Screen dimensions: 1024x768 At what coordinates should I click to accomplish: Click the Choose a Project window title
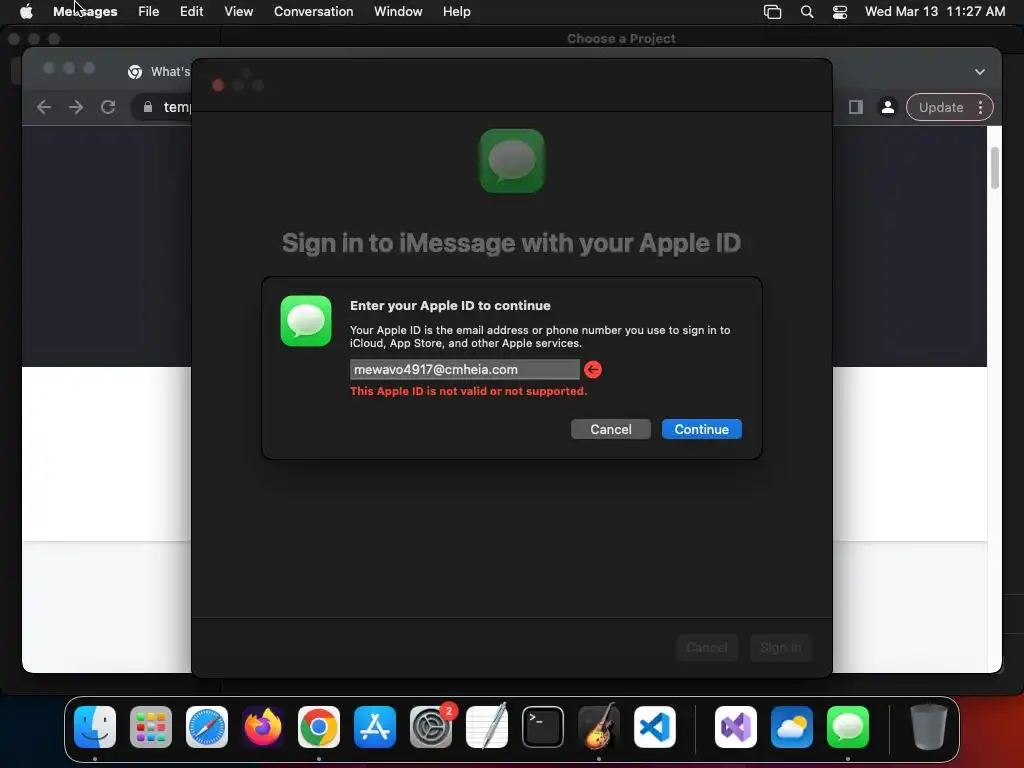coord(621,39)
